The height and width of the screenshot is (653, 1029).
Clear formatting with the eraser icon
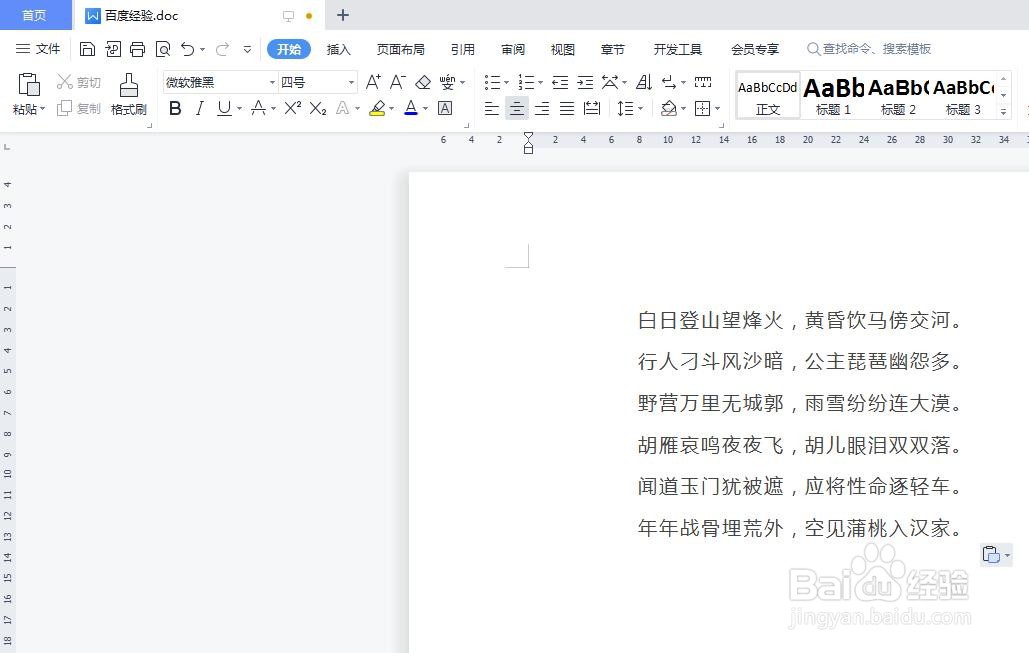coord(423,82)
